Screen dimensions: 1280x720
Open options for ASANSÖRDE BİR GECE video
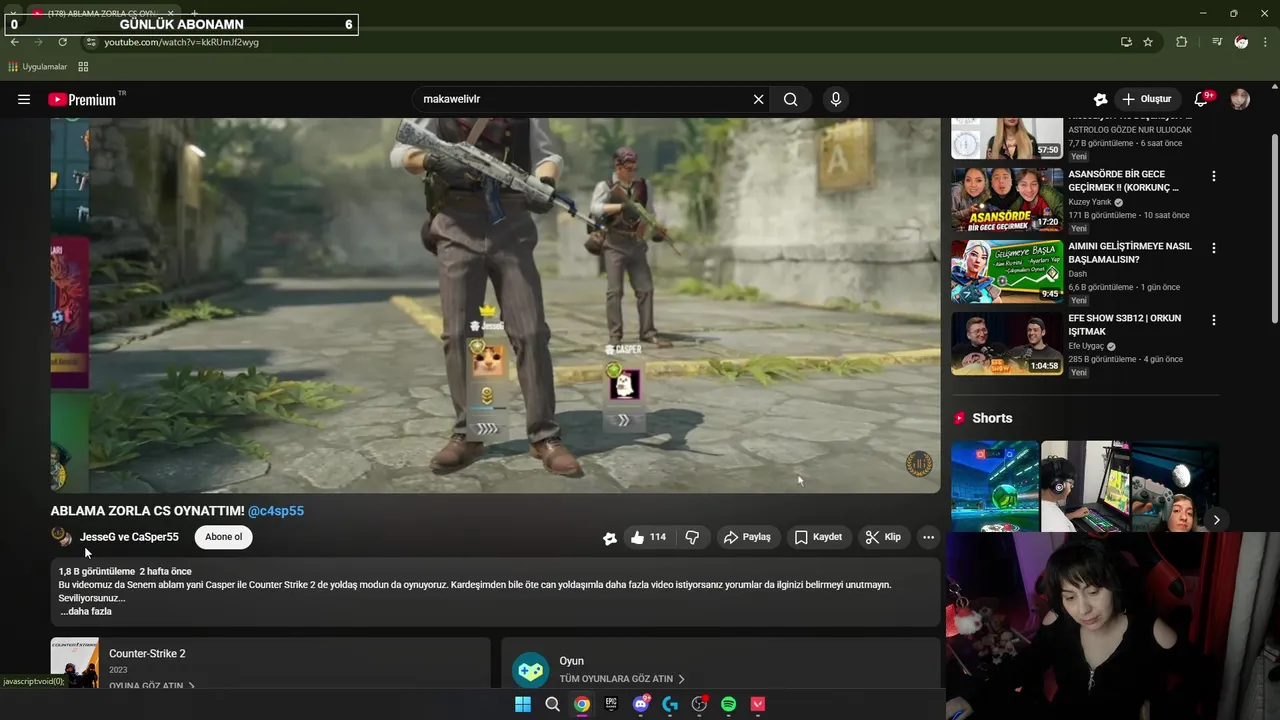(x=1214, y=176)
